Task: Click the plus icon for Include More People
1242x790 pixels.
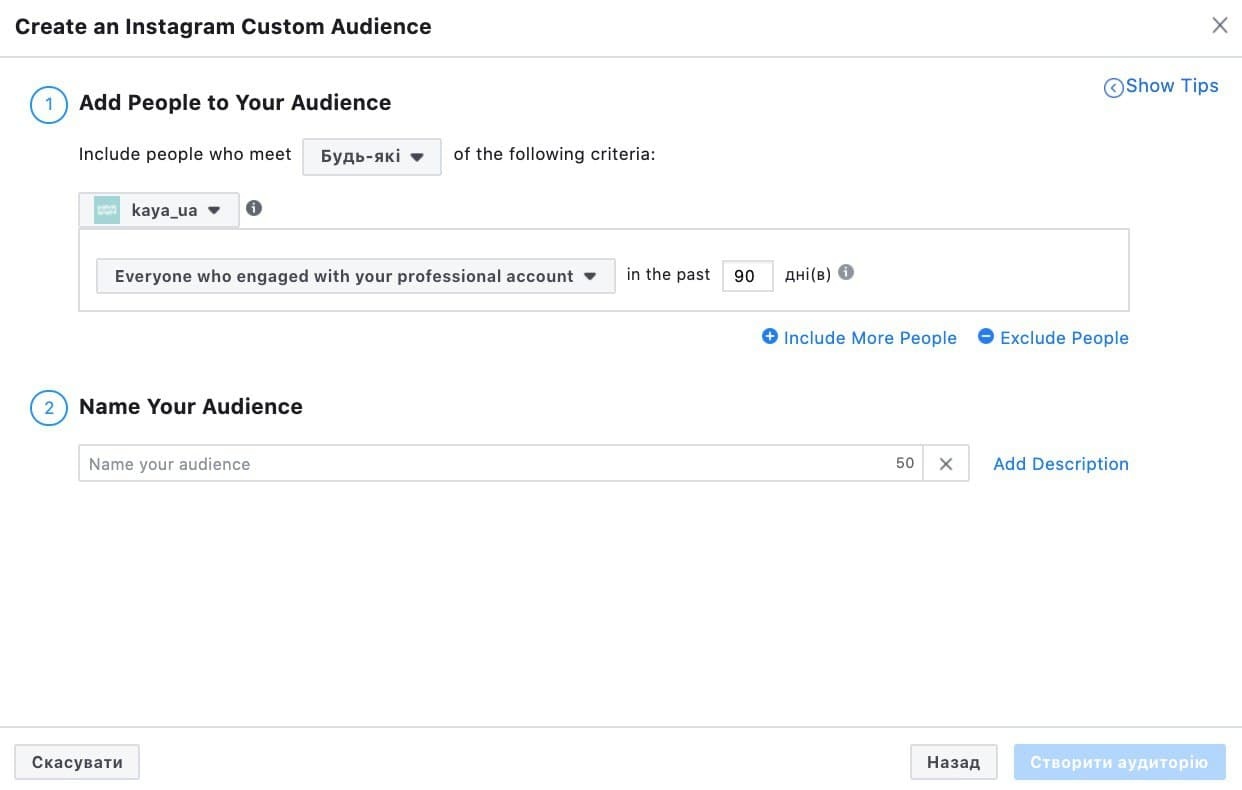Action: (x=770, y=337)
